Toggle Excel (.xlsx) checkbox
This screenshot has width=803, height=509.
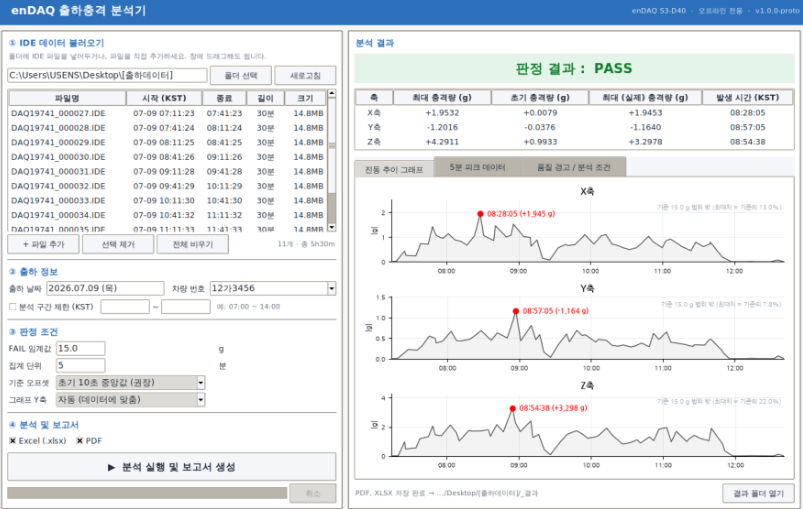[13, 440]
